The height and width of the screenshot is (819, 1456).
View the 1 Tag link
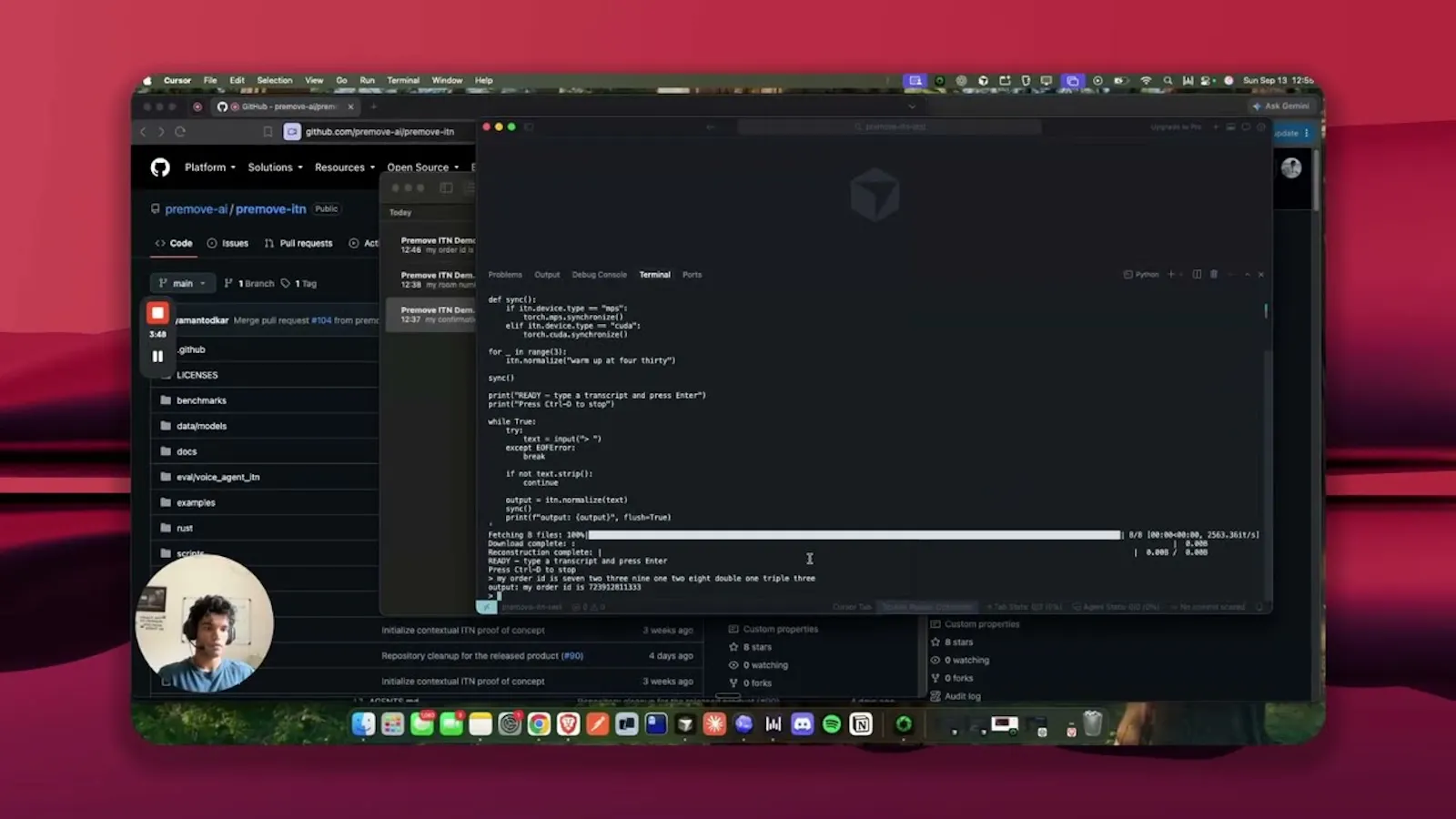pos(298,283)
